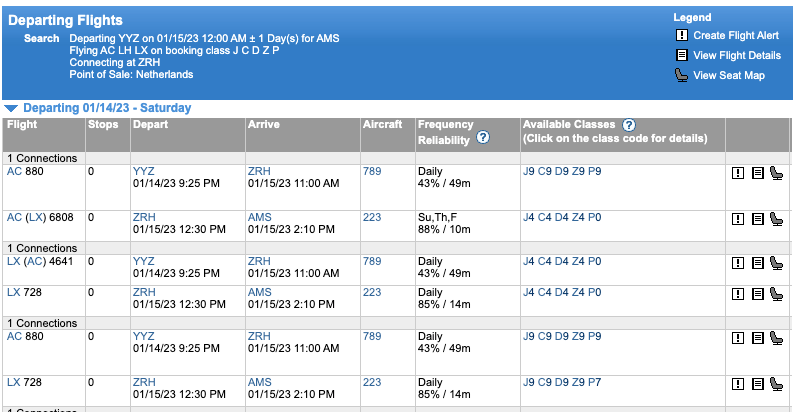793x412 pixels.
Task: Click ZRH departure airport in AC (LX) 6808 row
Action: pyautogui.click(x=144, y=217)
